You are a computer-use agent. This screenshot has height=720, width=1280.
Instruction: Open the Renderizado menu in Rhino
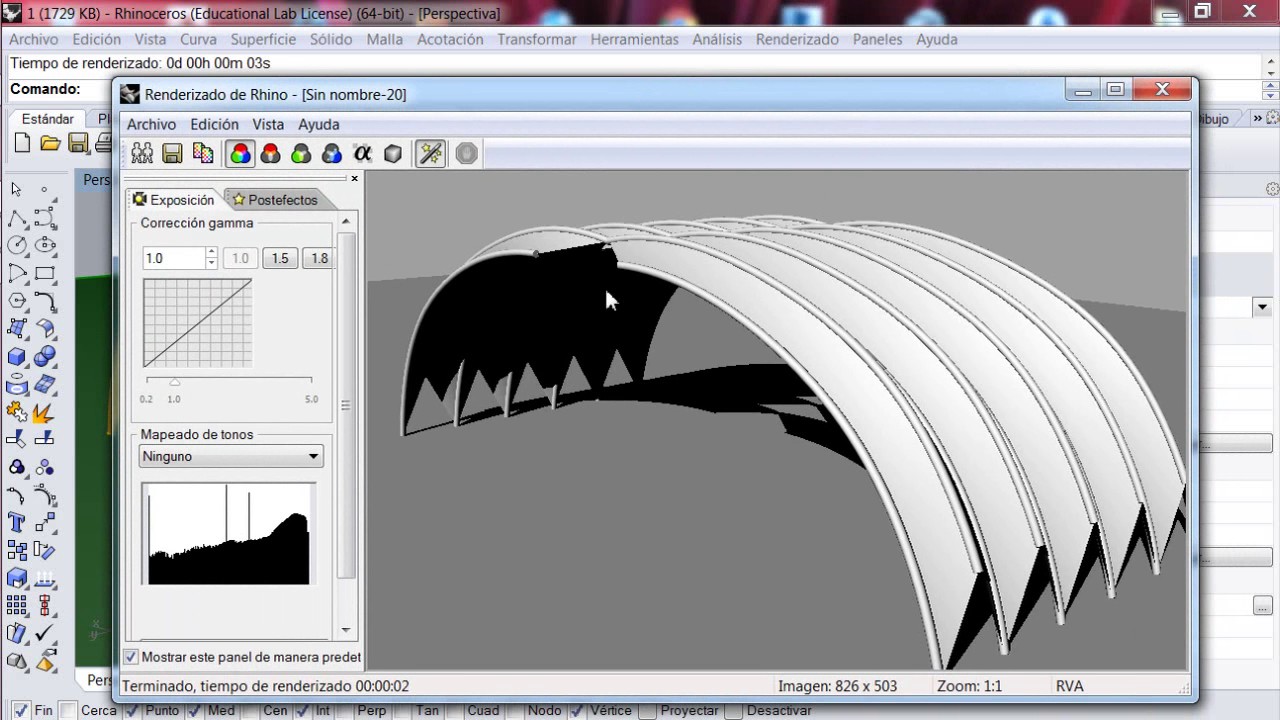(797, 39)
